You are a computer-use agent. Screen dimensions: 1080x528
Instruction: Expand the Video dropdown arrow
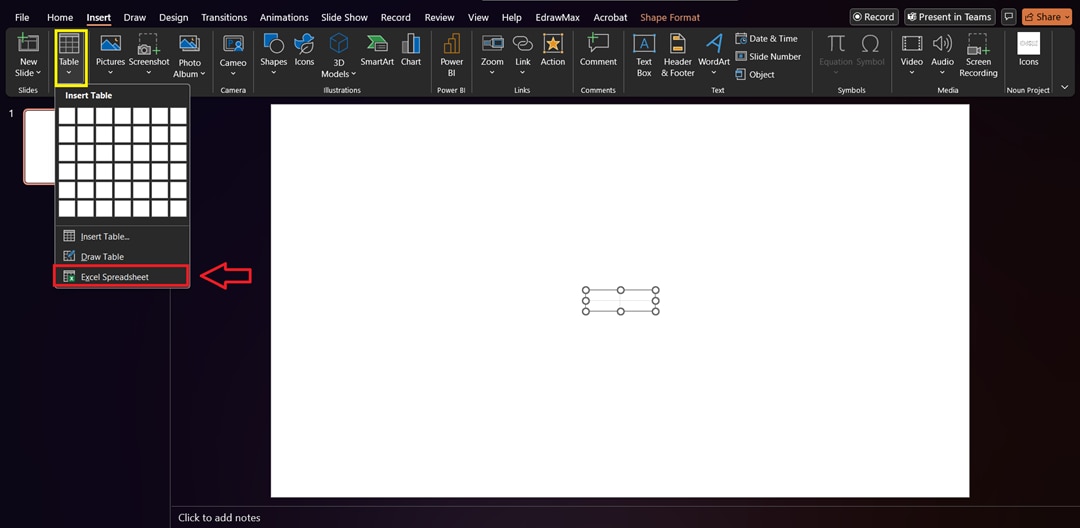pos(912,72)
